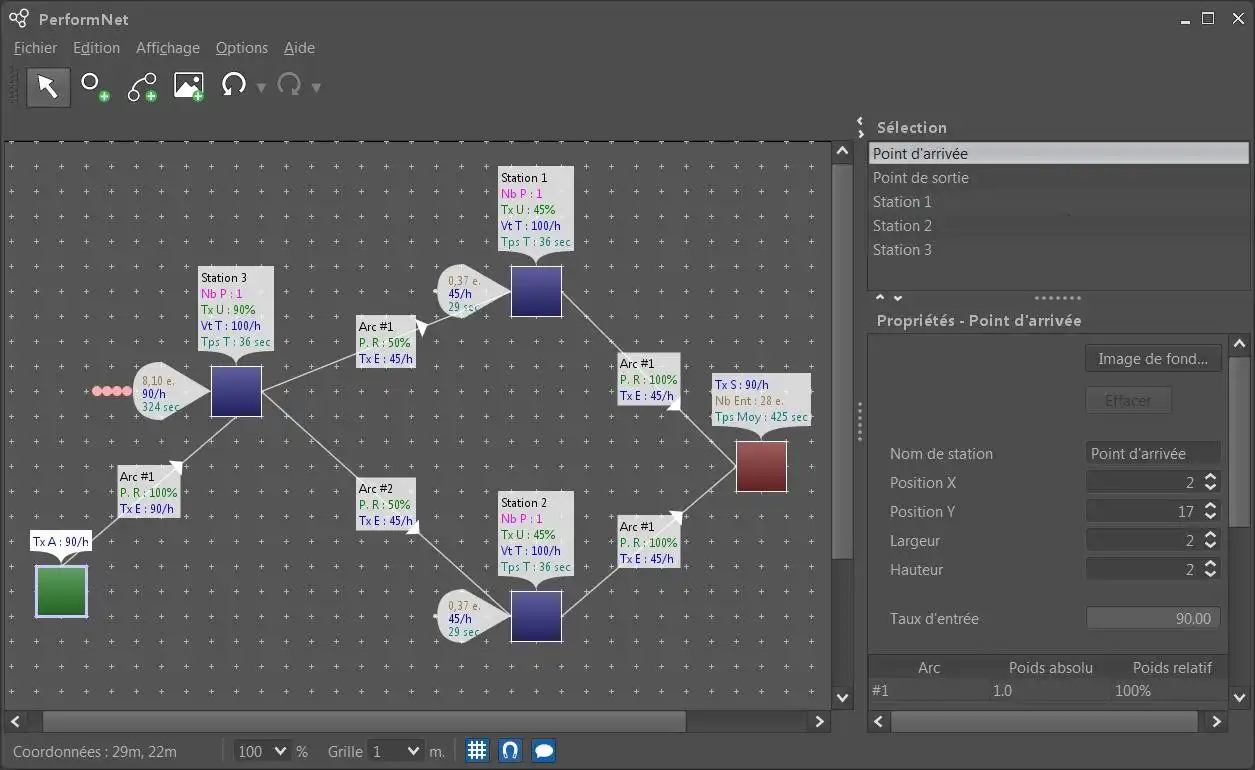Click the canvas horizontal scrollbar

364,721
